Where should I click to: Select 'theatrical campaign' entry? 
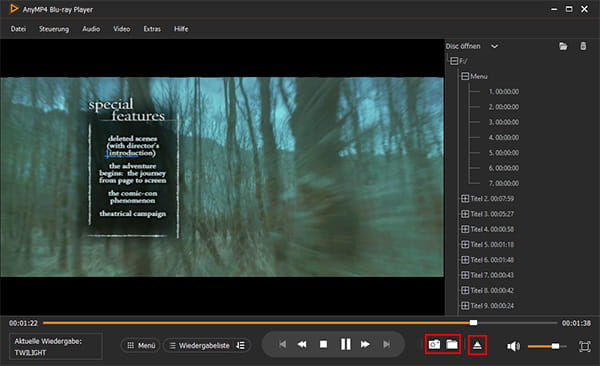coord(132,214)
